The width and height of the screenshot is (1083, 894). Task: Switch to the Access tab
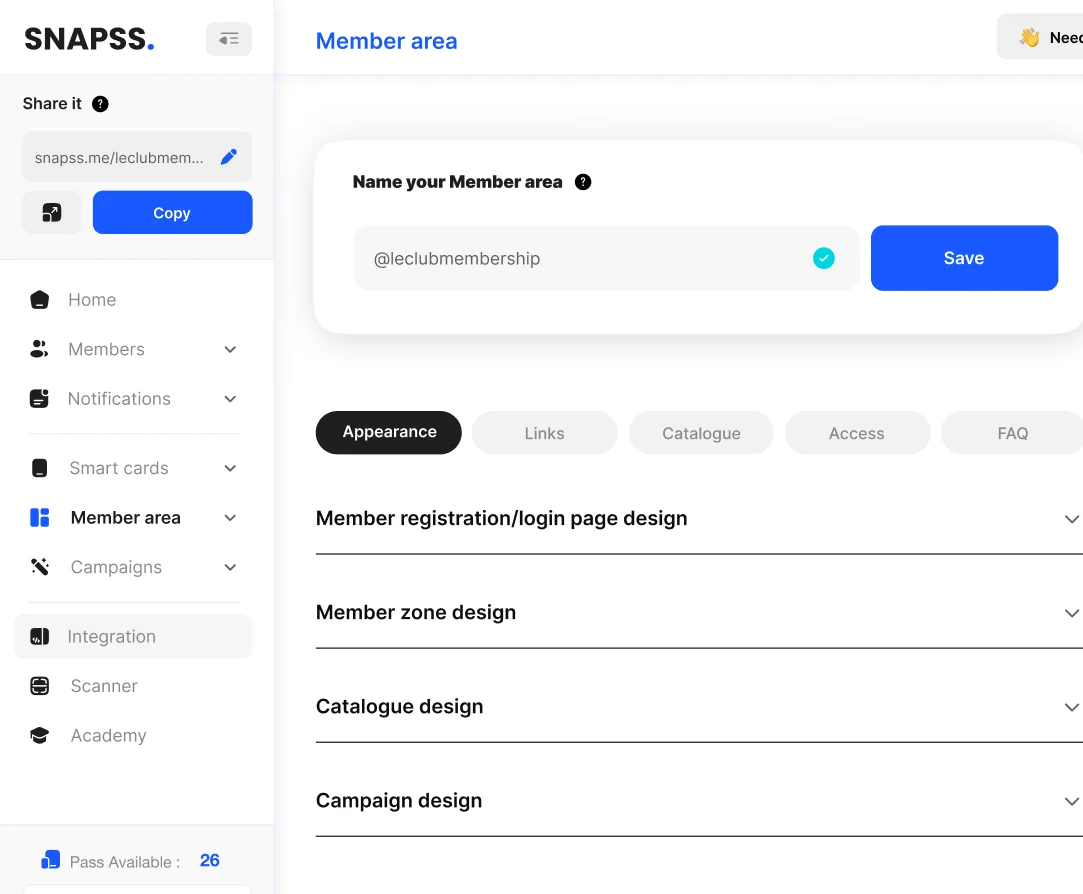click(x=856, y=433)
